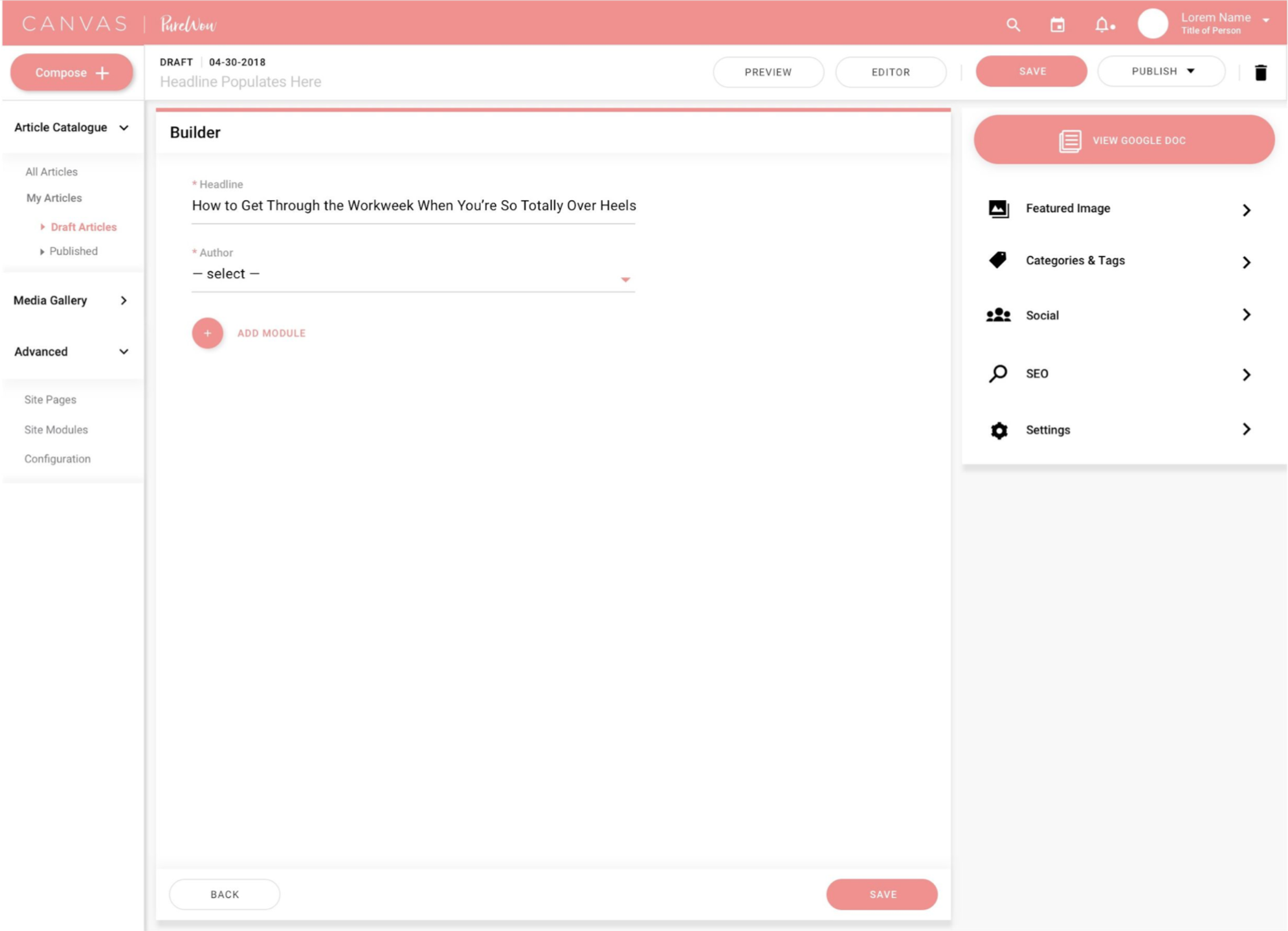Open Site Modules menu item

(56, 429)
